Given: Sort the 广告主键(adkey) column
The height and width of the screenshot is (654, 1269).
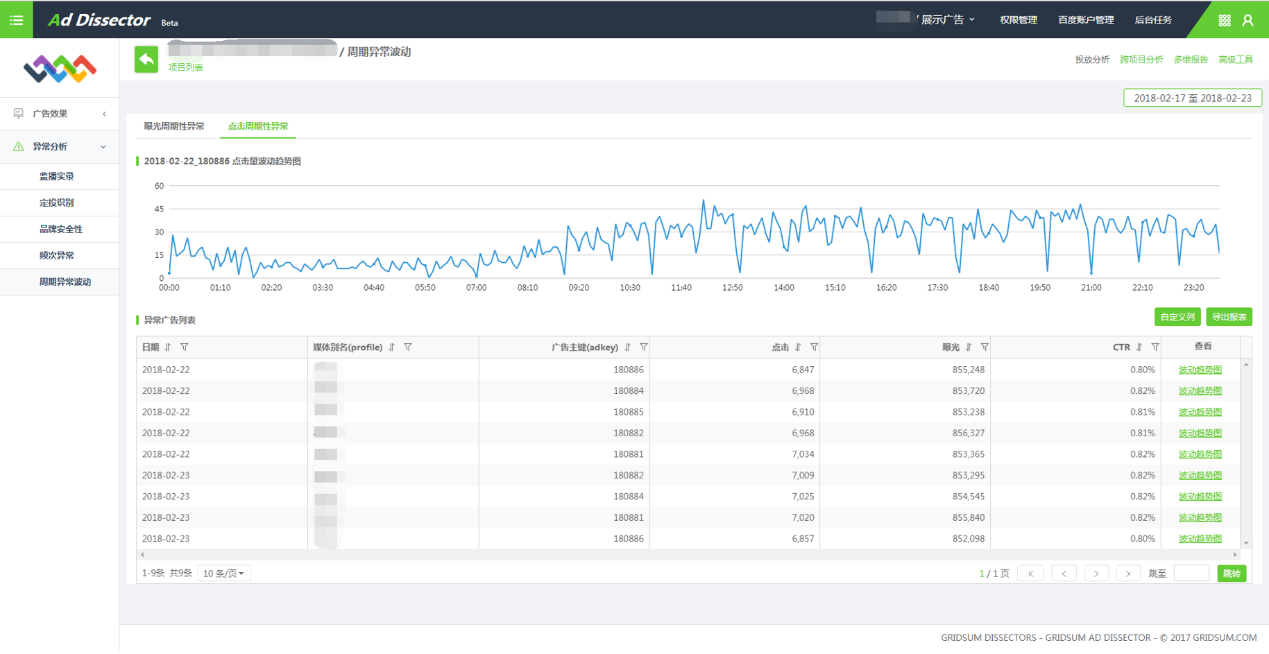Looking at the screenshot, I should [x=627, y=347].
